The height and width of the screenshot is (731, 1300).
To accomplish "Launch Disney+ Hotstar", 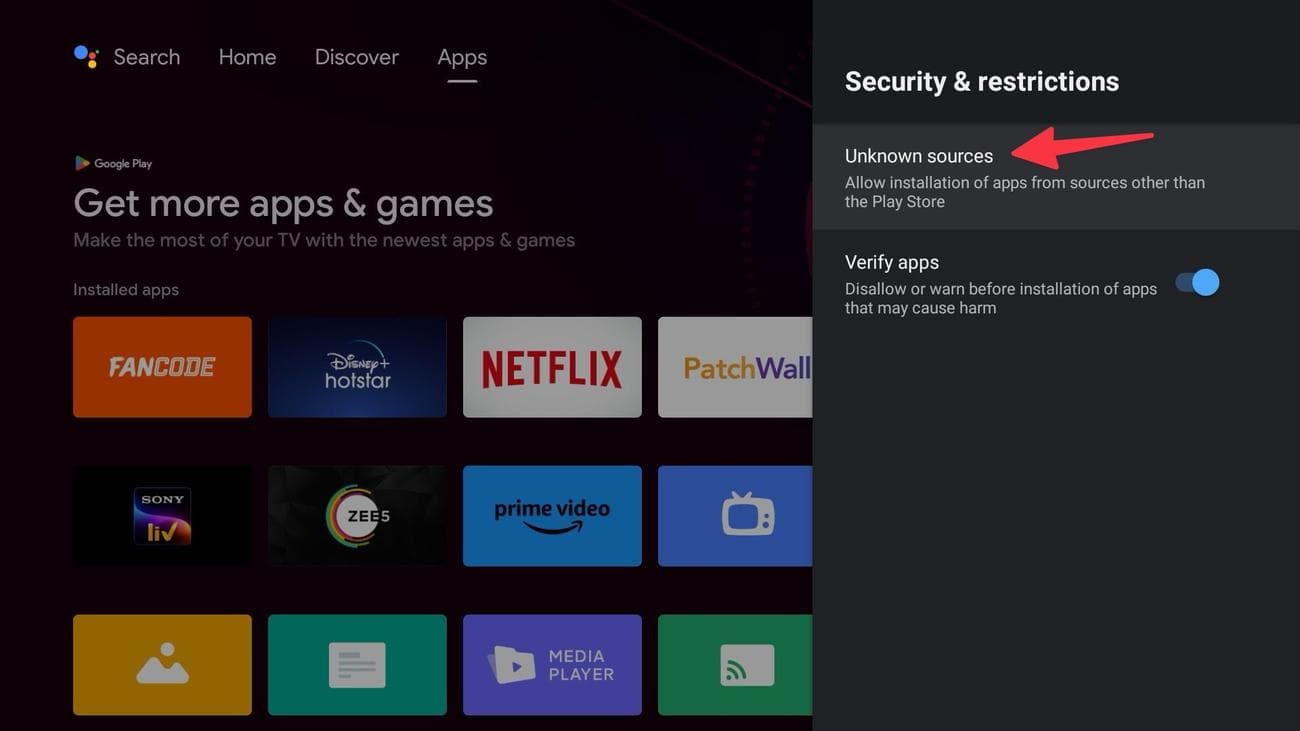I will pyautogui.click(x=357, y=366).
